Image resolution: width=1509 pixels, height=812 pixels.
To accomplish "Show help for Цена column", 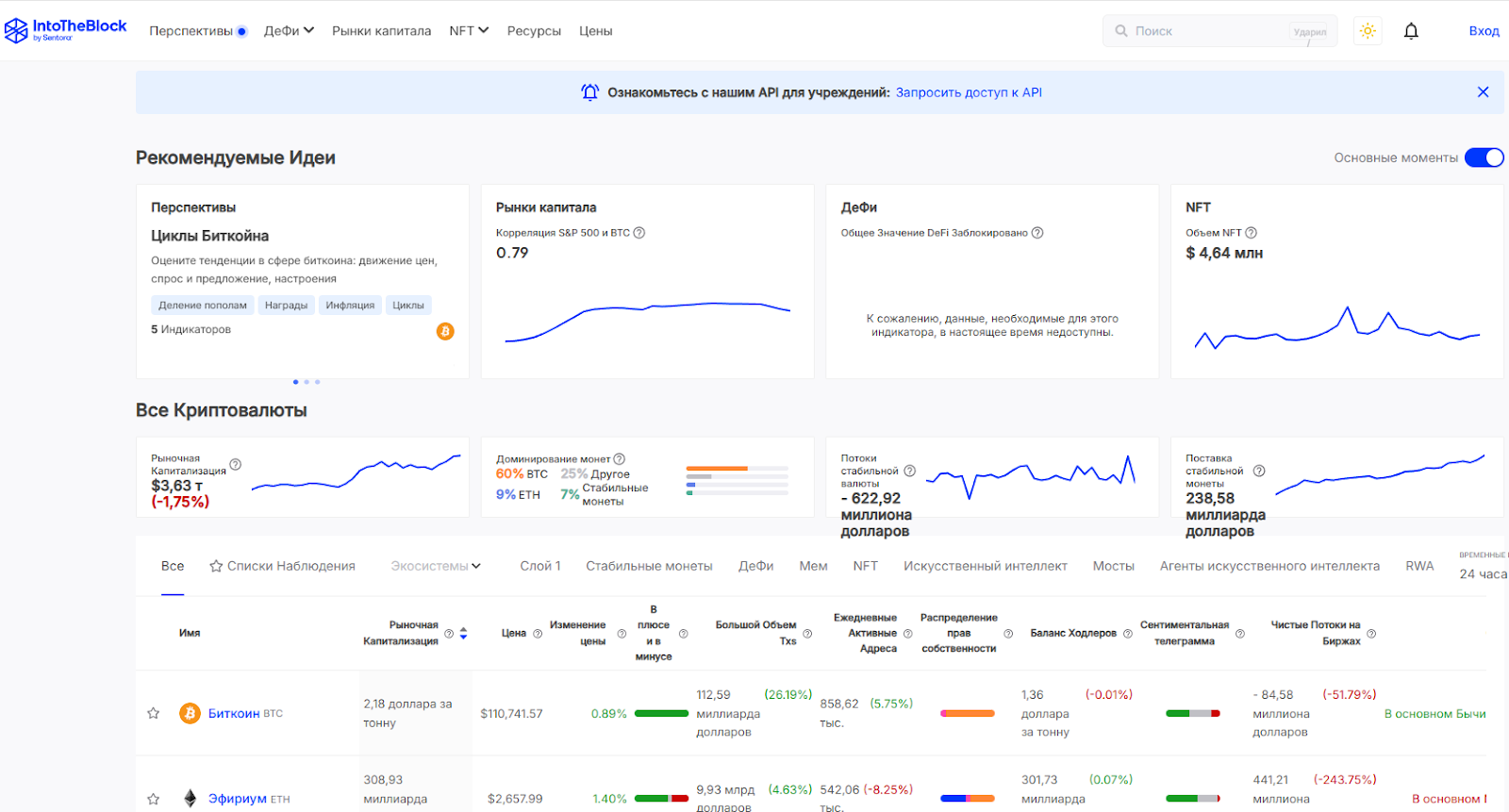I will (x=538, y=634).
